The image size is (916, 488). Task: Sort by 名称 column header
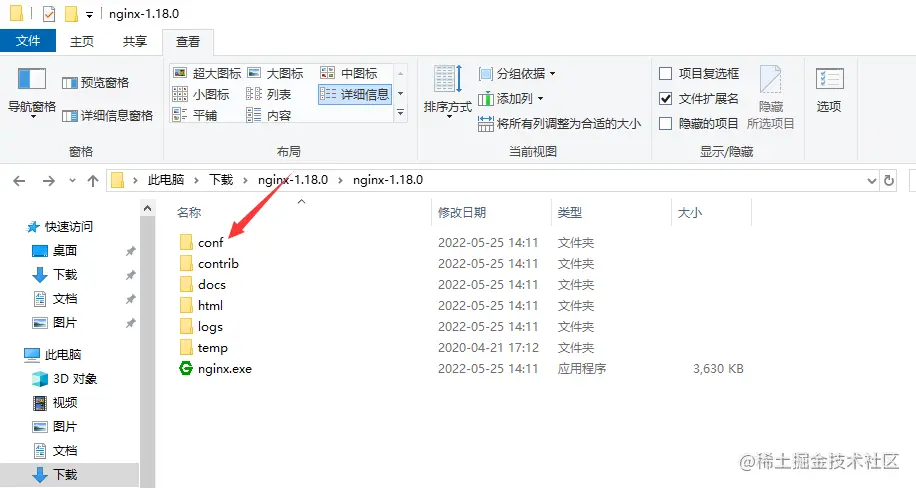coord(189,213)
